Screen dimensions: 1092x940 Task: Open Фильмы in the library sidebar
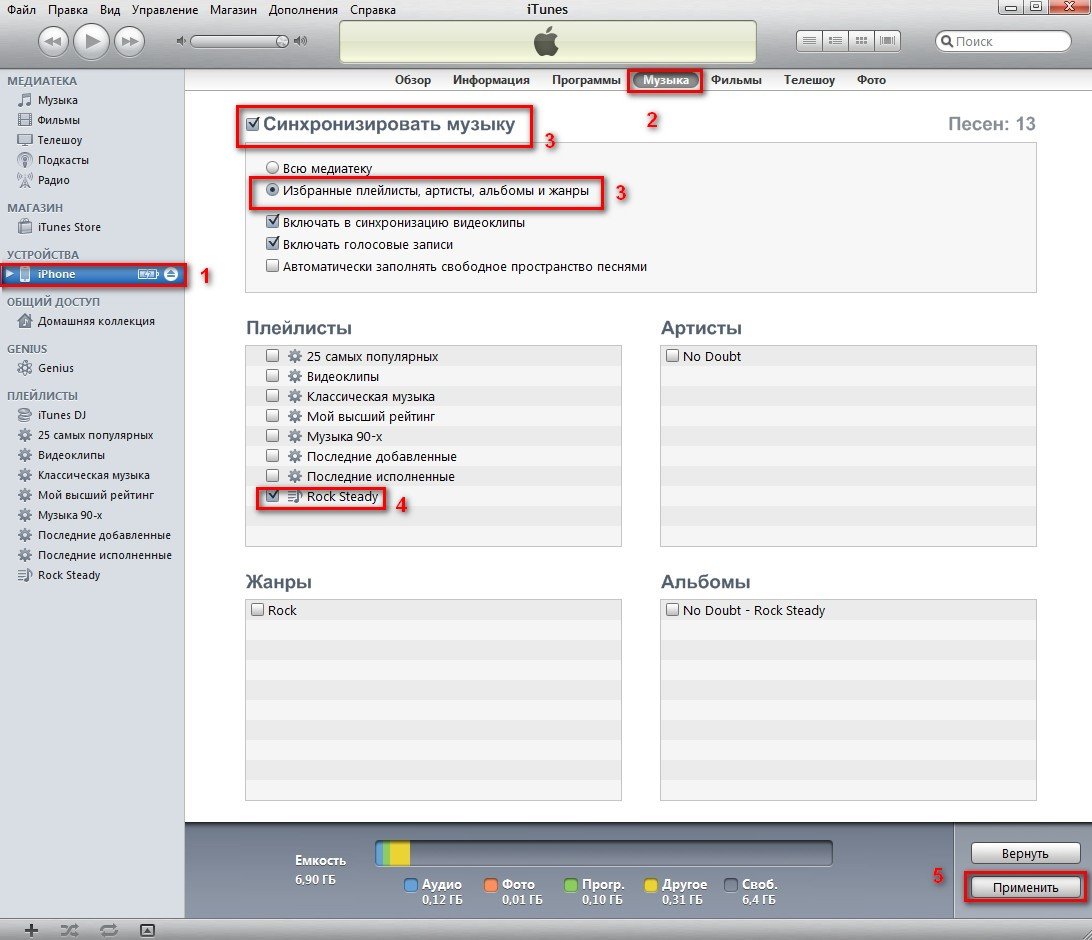(58, 120)
